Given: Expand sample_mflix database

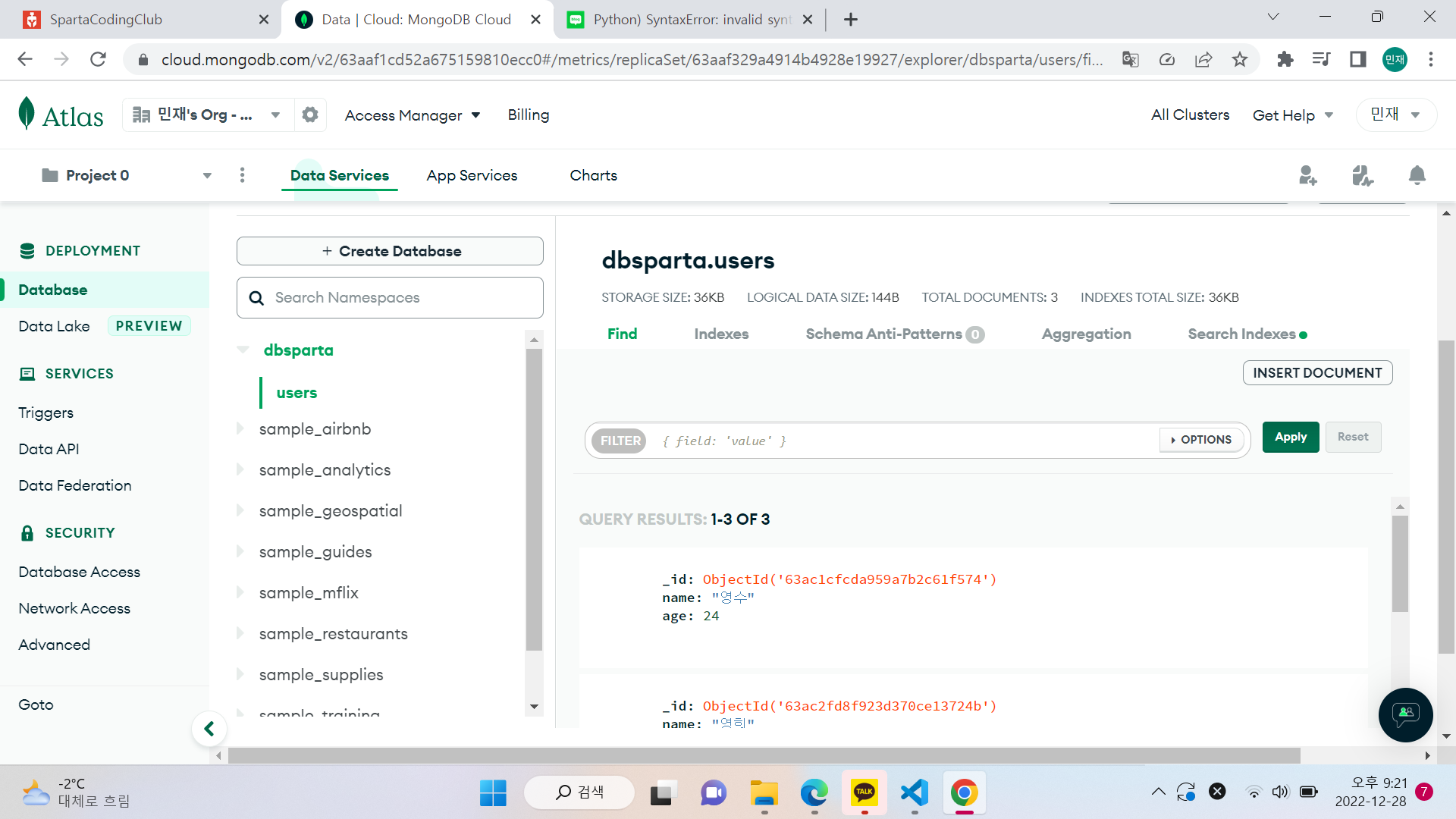Looking at the screenshot, I should [x=240, y=592].
